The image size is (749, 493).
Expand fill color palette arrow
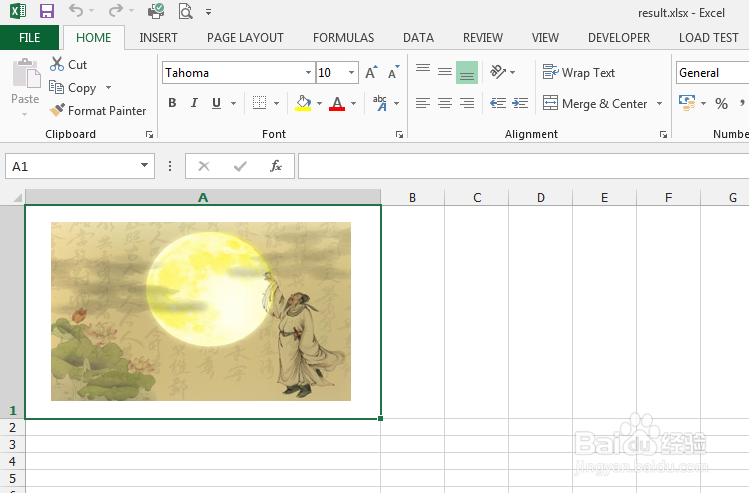(320, 103)
